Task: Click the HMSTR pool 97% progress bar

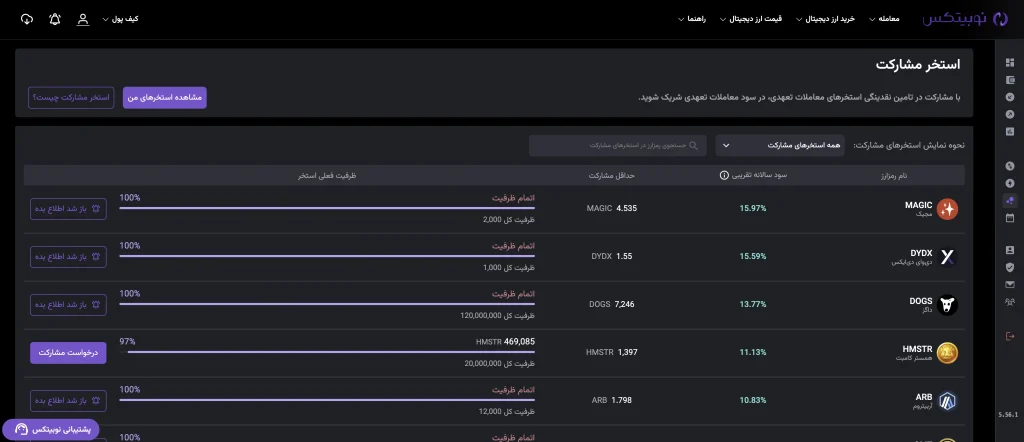Action: (x=327, y=352)
